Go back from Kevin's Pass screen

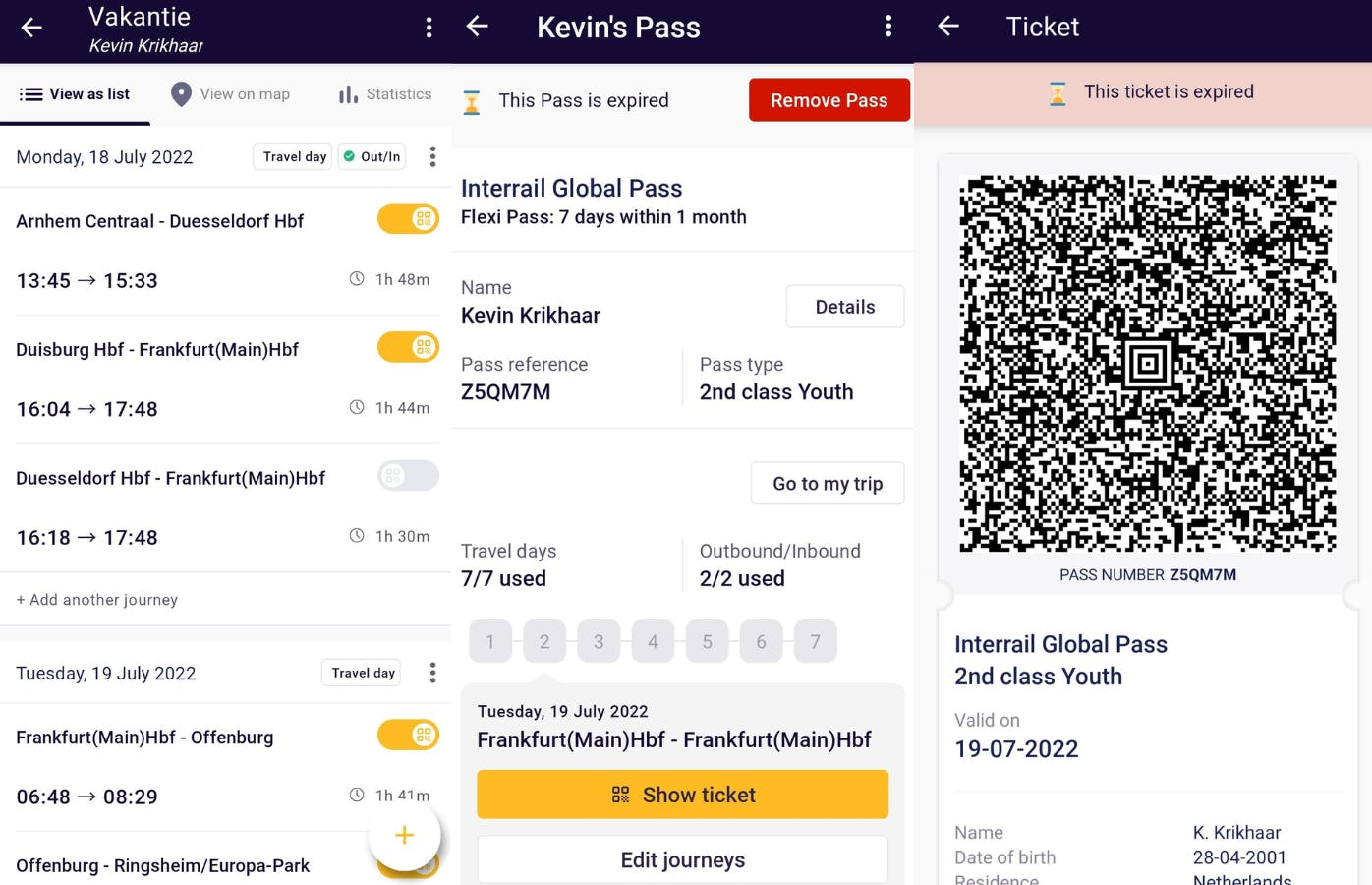pos(478,27)
